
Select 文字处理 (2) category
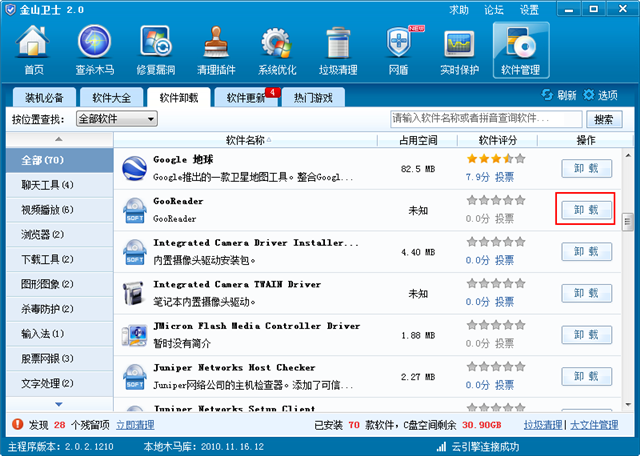(x=60, y=383)
